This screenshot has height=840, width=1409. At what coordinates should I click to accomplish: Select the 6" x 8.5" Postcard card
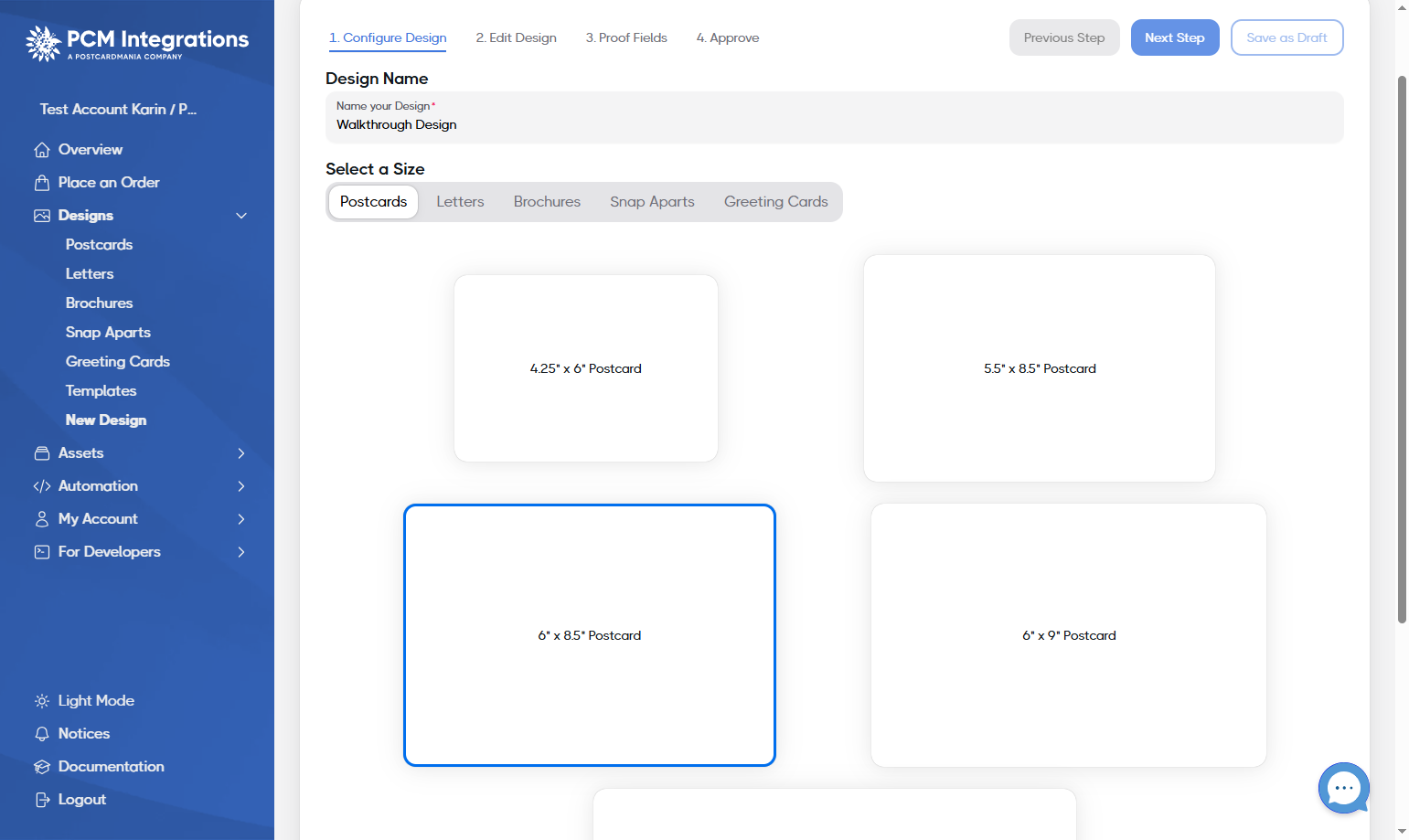pyautogui.click(x=590, y=635)
